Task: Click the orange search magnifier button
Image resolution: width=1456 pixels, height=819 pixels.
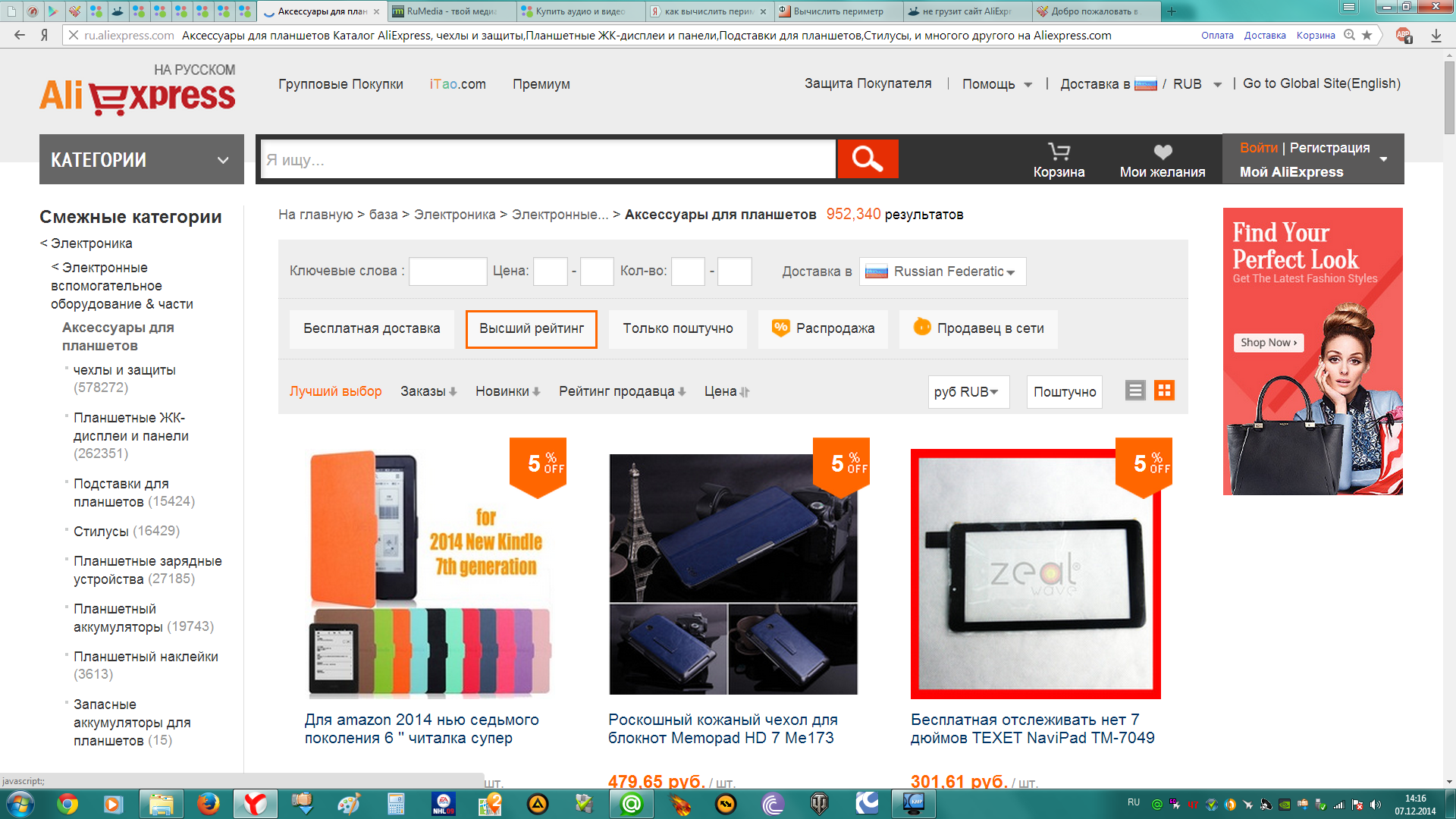Action: point(868,159)
